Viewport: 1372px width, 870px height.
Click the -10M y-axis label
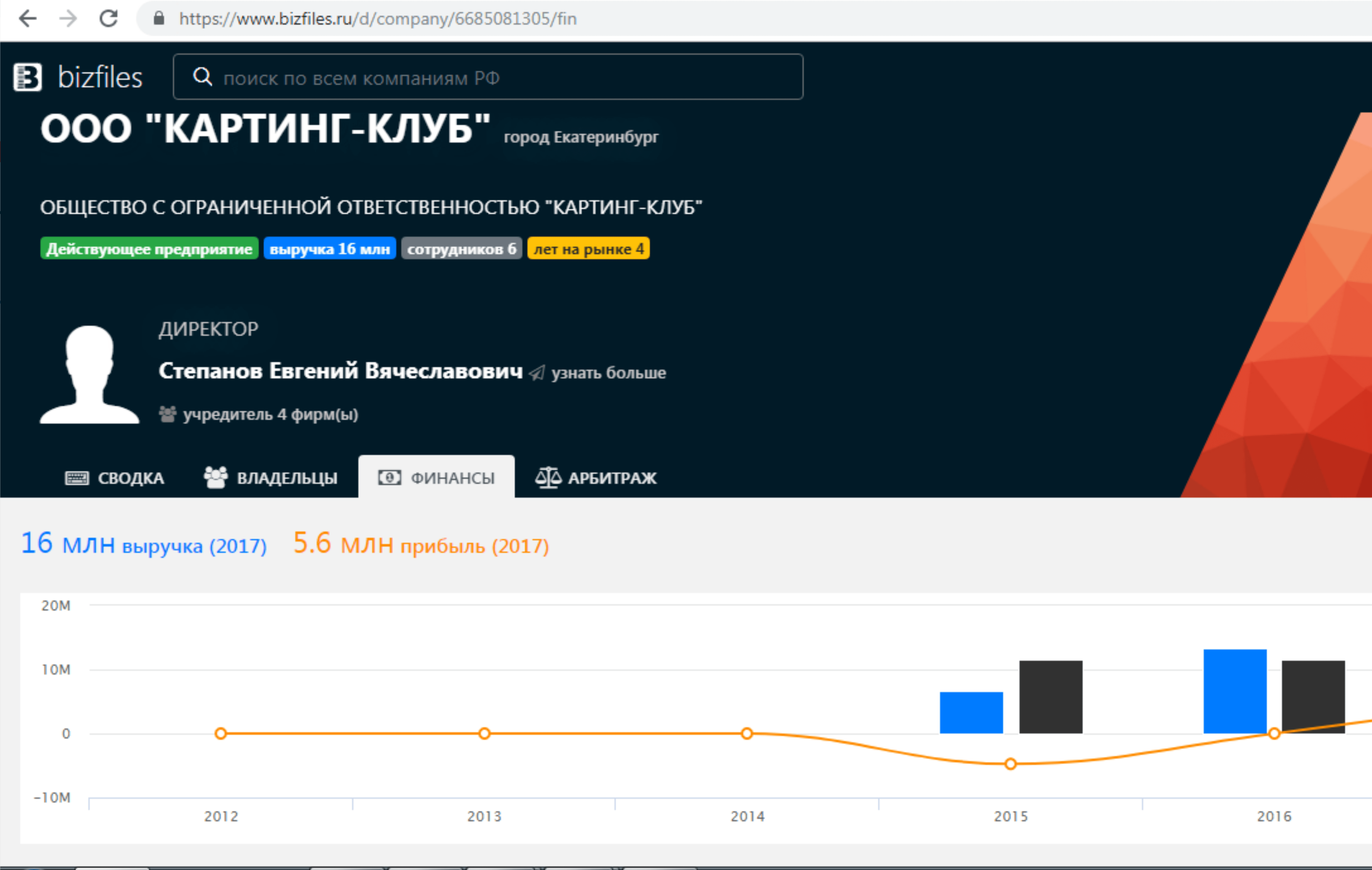[x=52, y=798]
